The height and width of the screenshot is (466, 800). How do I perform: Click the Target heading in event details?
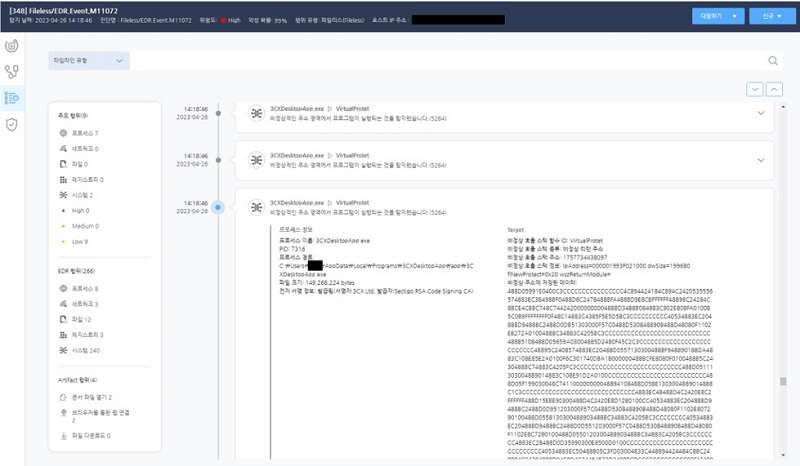[x=515, y=230]
